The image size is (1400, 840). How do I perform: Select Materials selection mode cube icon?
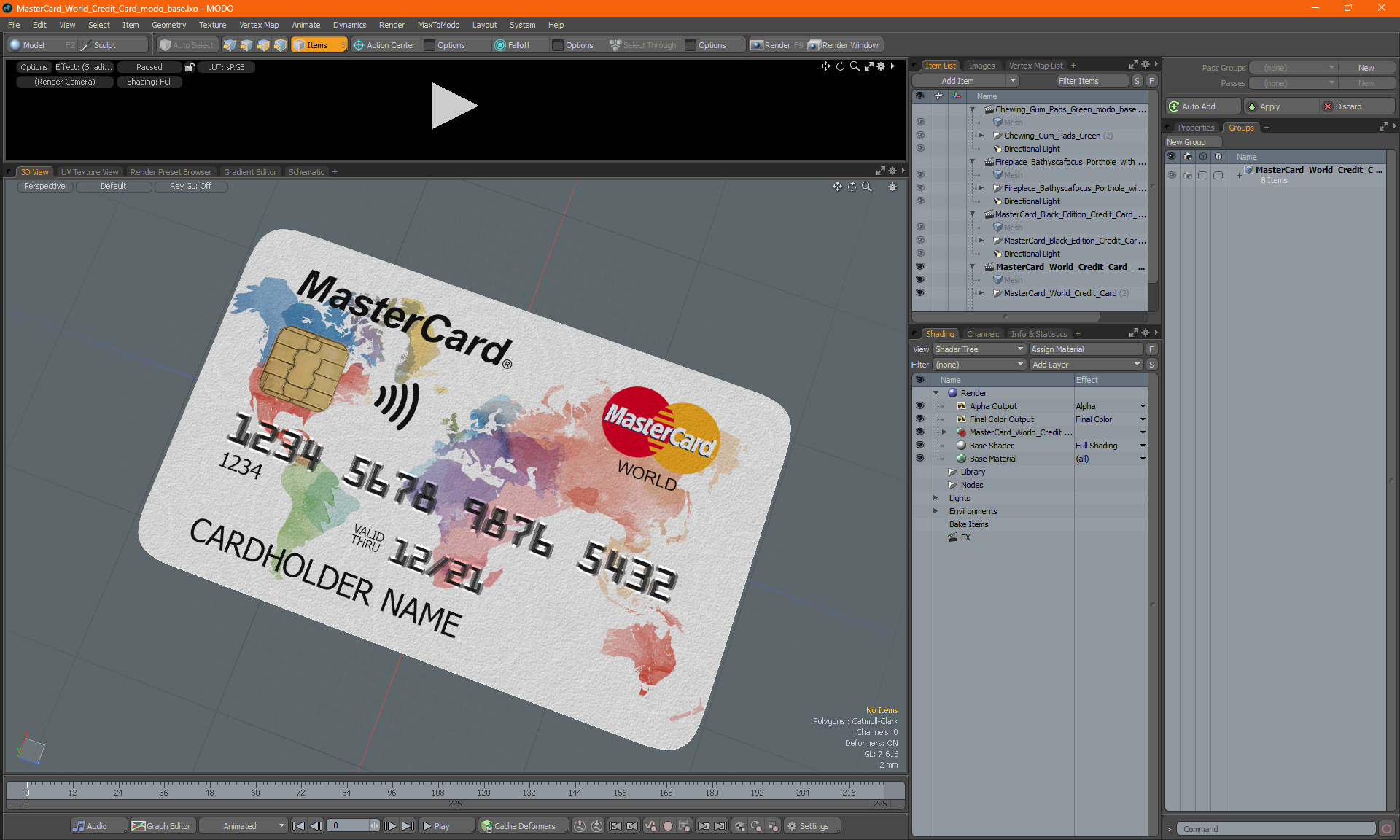(280, 45)
